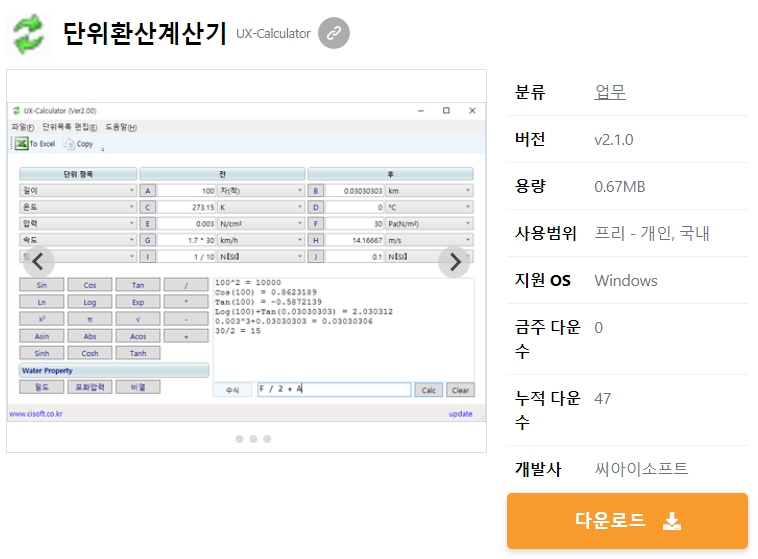Image resolution: width=758 pixels, height=559 pixels.
Task: Click the Water Property section header
Action: pos(114,370)
